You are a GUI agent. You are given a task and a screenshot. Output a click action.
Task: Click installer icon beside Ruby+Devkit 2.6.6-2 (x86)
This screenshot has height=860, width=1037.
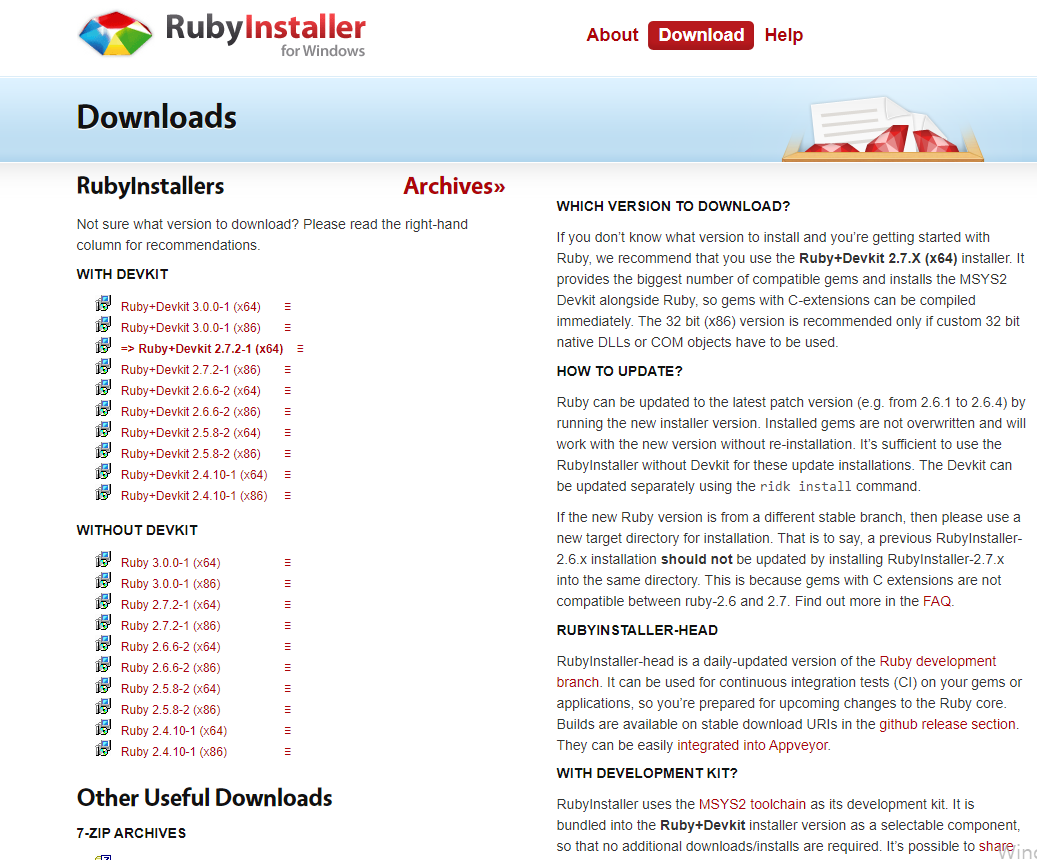click(x=103, y=409)
